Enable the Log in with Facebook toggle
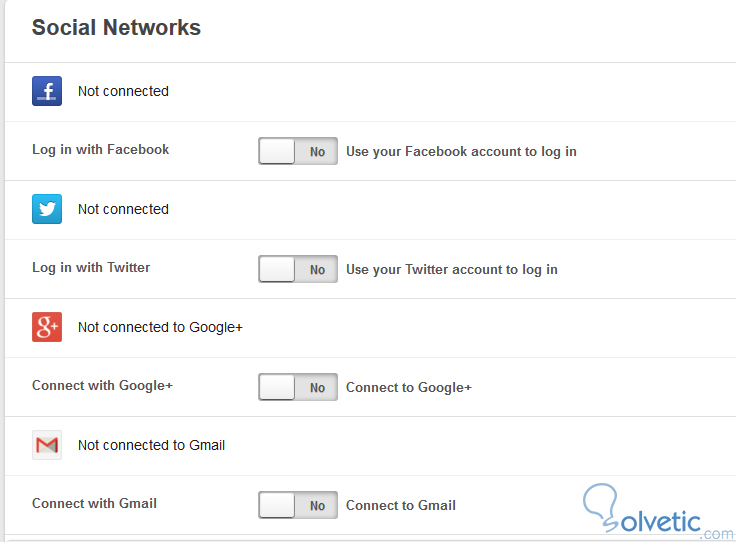This screenshot has width=736, height=542. click(298, 151)
